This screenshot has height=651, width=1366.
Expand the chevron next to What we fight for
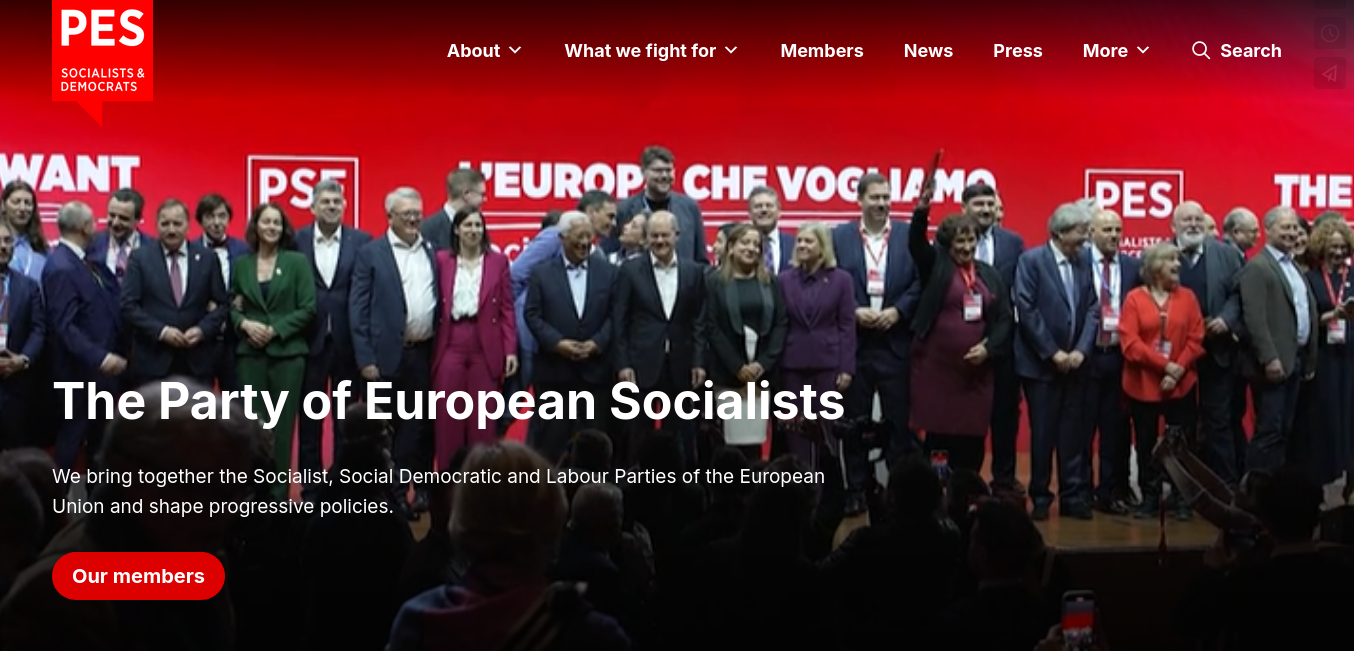point(731,50)
